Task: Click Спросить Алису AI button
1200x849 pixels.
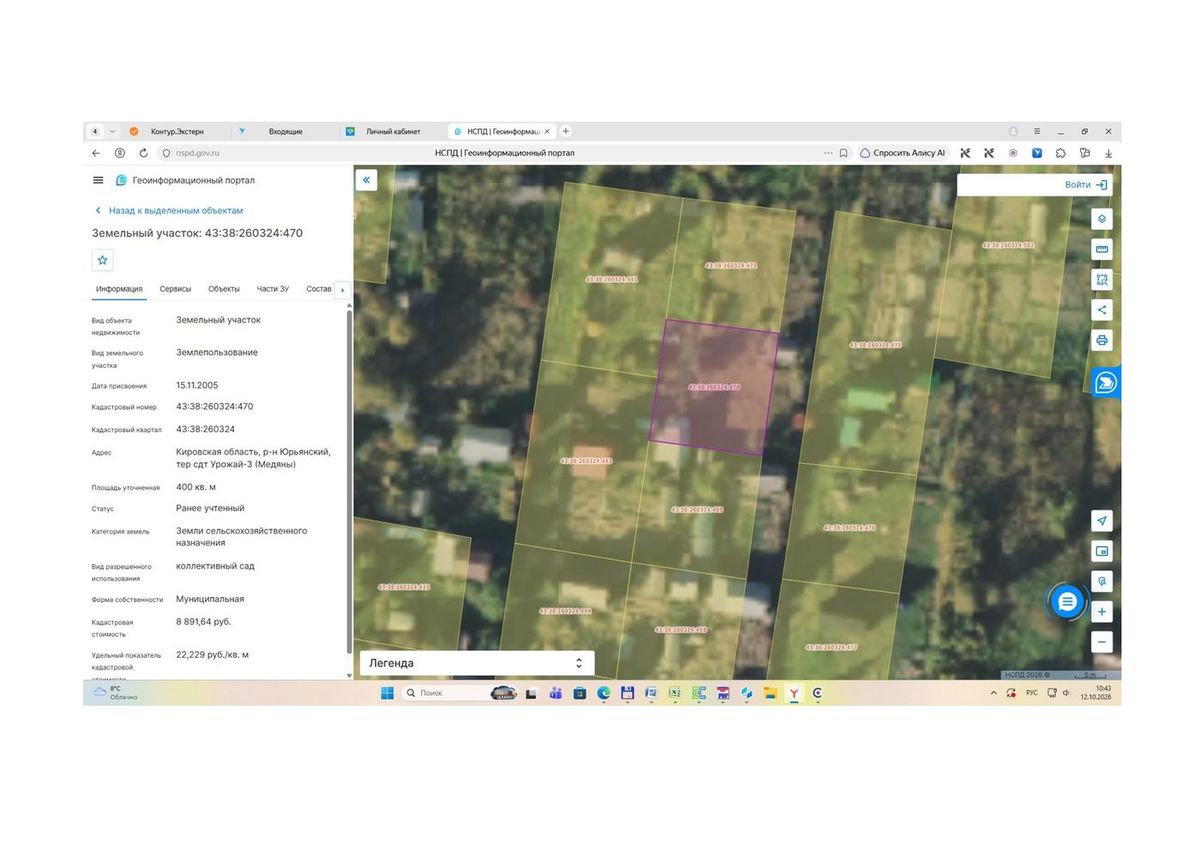Action: pyautogui.click(x=902, y=153)
